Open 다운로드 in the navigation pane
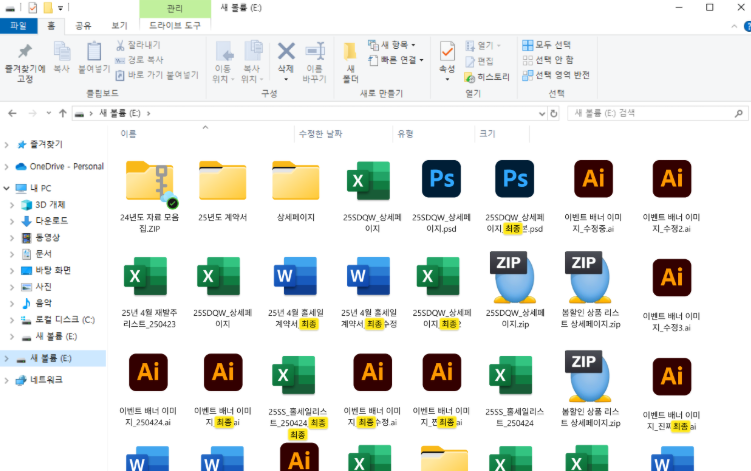 51,221
